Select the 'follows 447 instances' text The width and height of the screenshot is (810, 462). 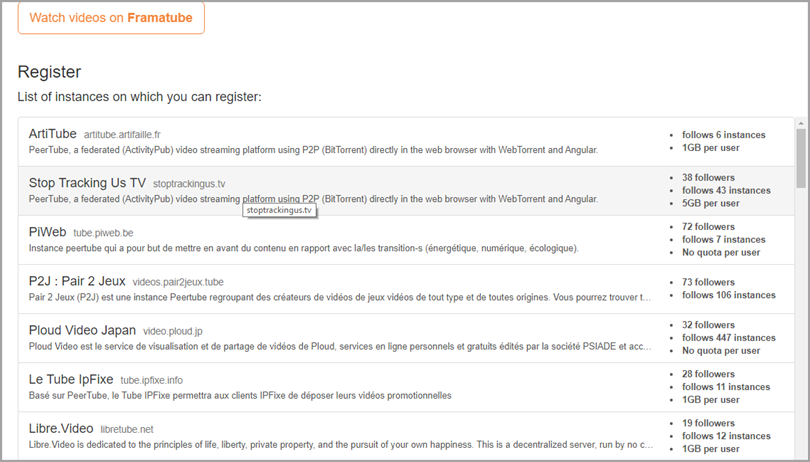(729, 338)
